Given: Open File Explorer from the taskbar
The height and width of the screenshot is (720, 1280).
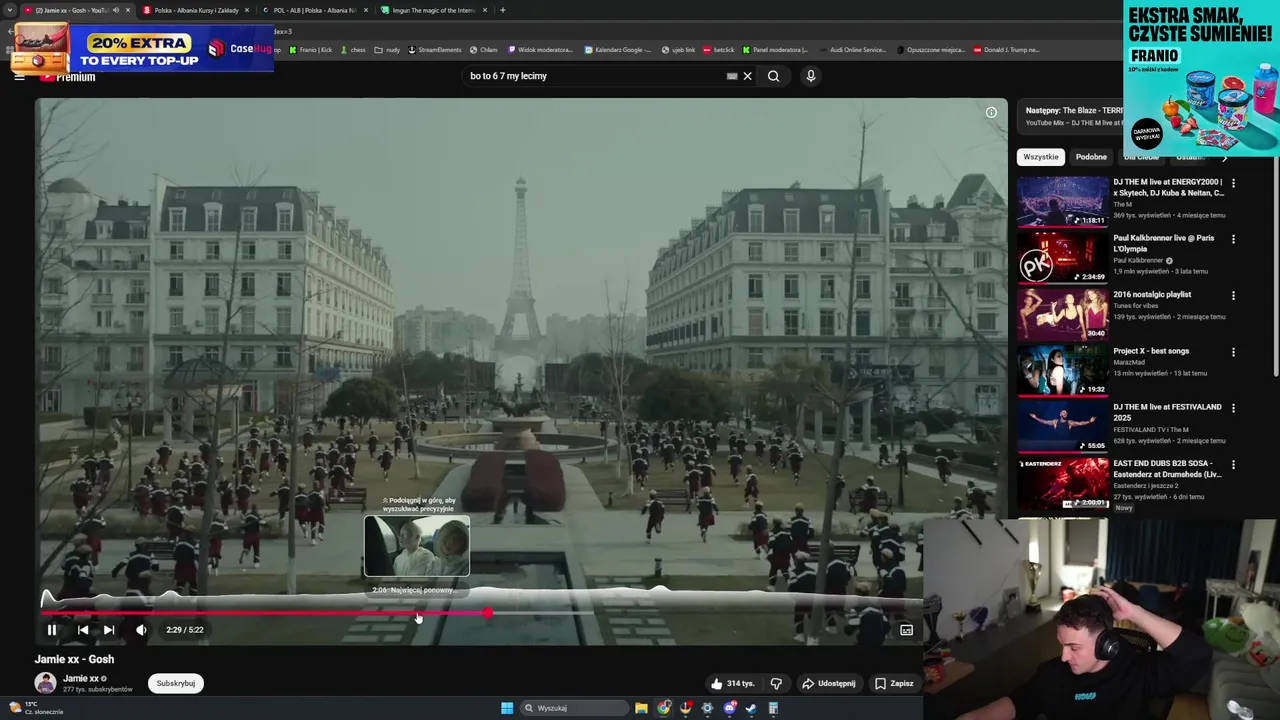Looking at the screenshot, I should [641, 708].
